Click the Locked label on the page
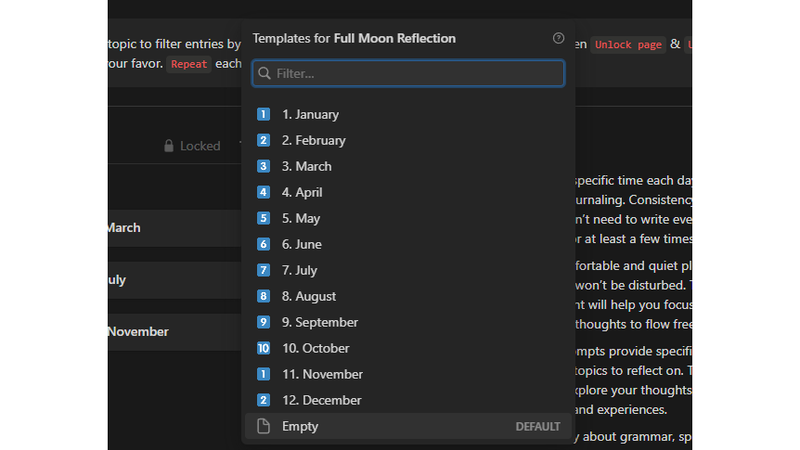This screenshot has height=450, width=800. click(x=200, y=146)
